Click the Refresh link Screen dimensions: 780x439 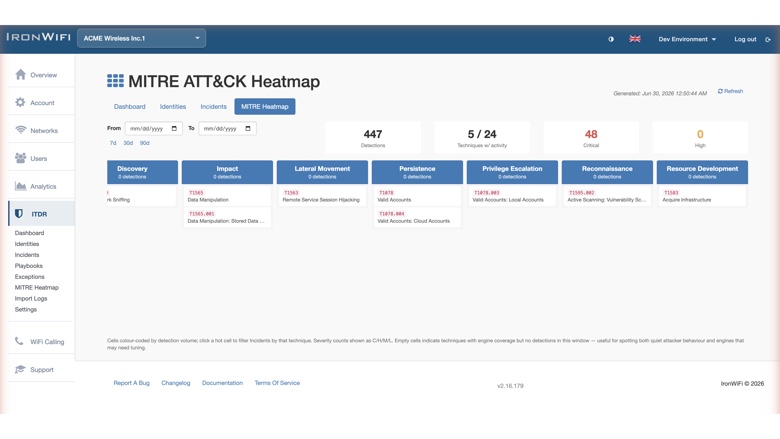tap(730, 91)
